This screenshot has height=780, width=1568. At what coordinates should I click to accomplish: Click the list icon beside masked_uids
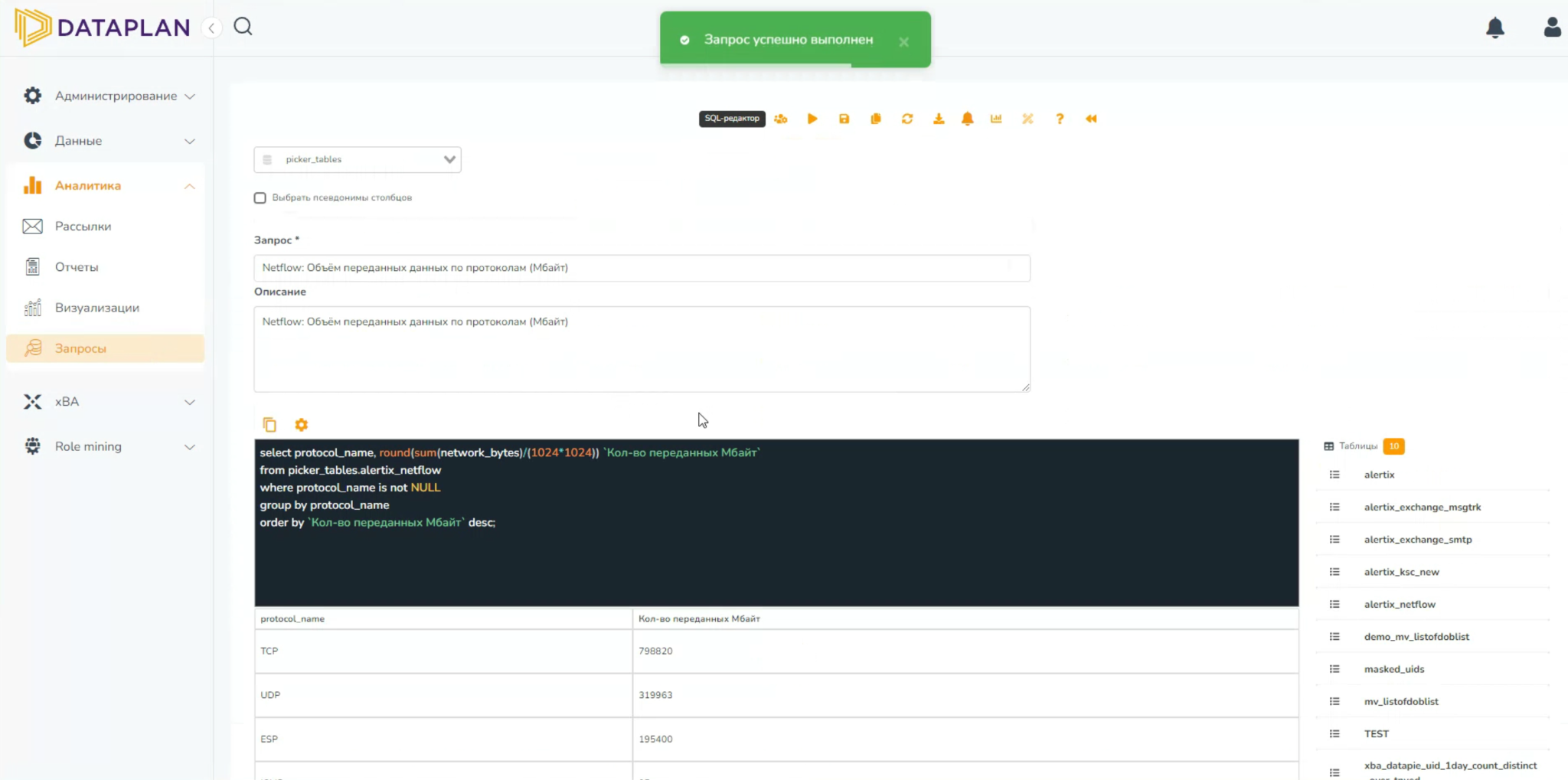click(1334, 669)
